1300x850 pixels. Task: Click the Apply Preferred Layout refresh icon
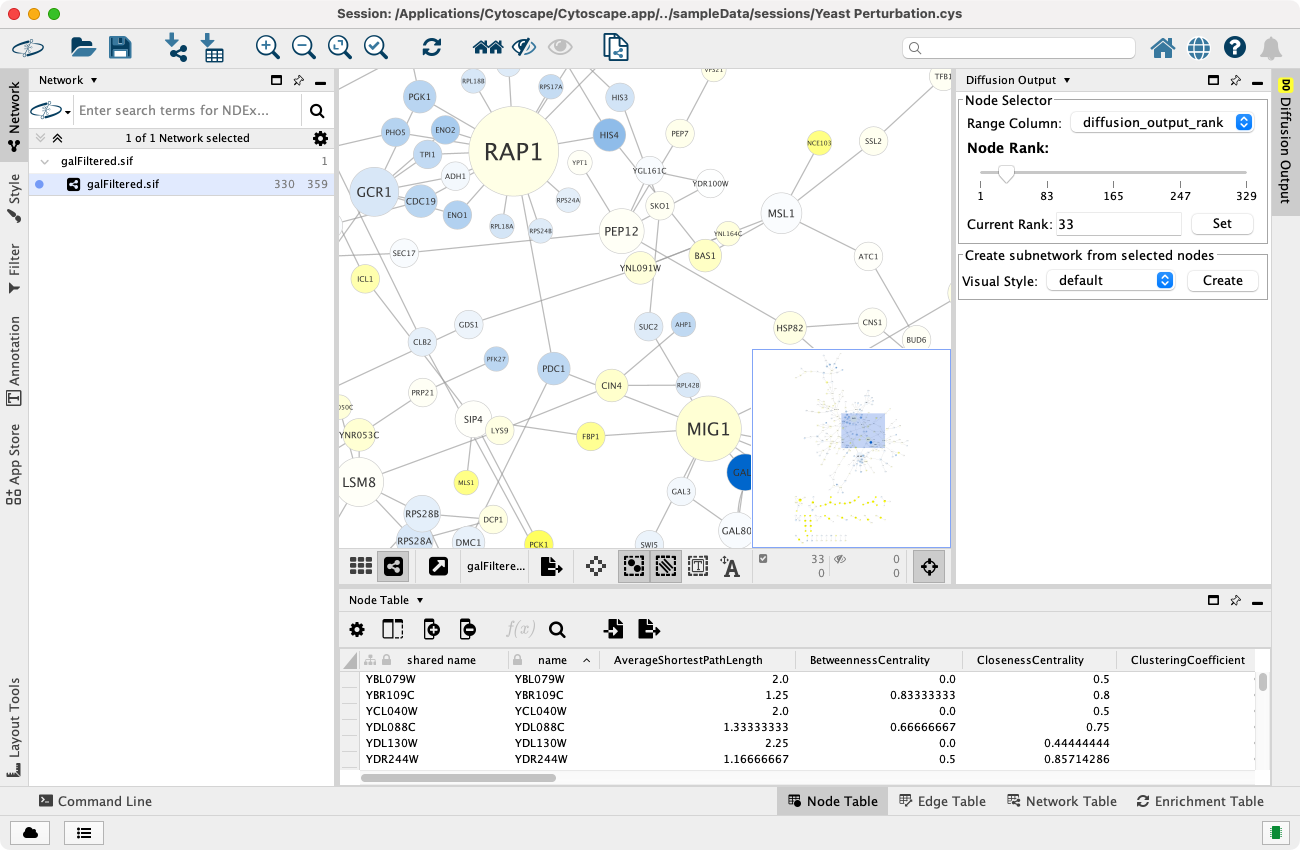pyautogui.click(x=432, y=47)
